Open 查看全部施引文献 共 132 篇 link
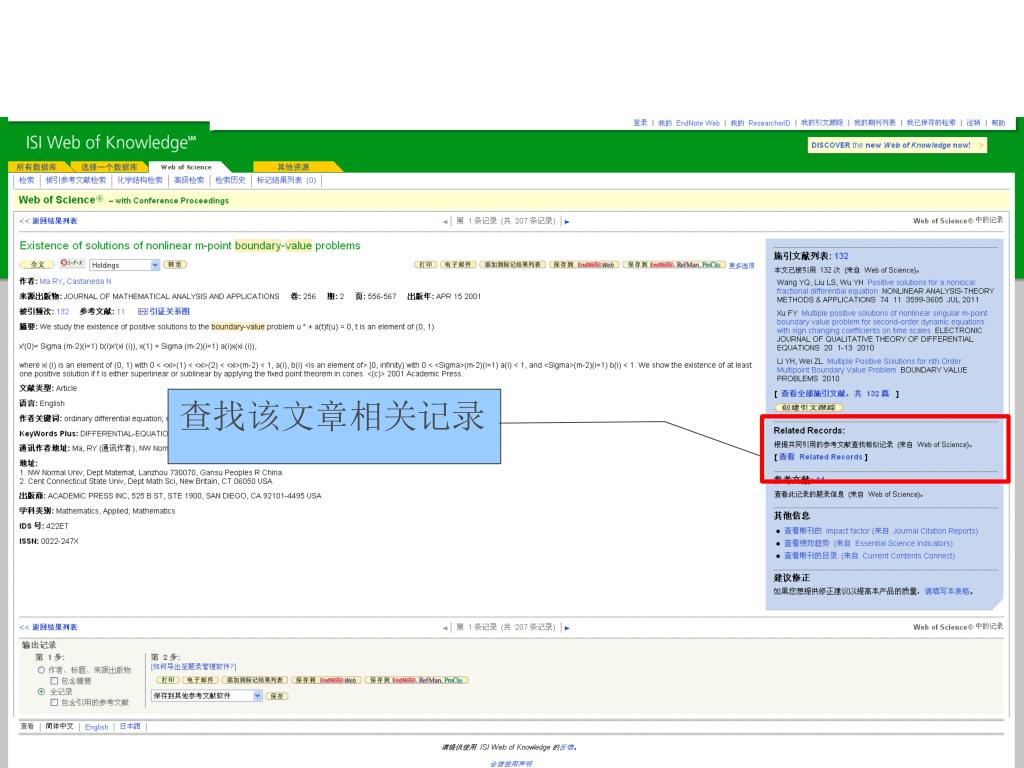Viewport: 1024px width, 768px height. 835,394
